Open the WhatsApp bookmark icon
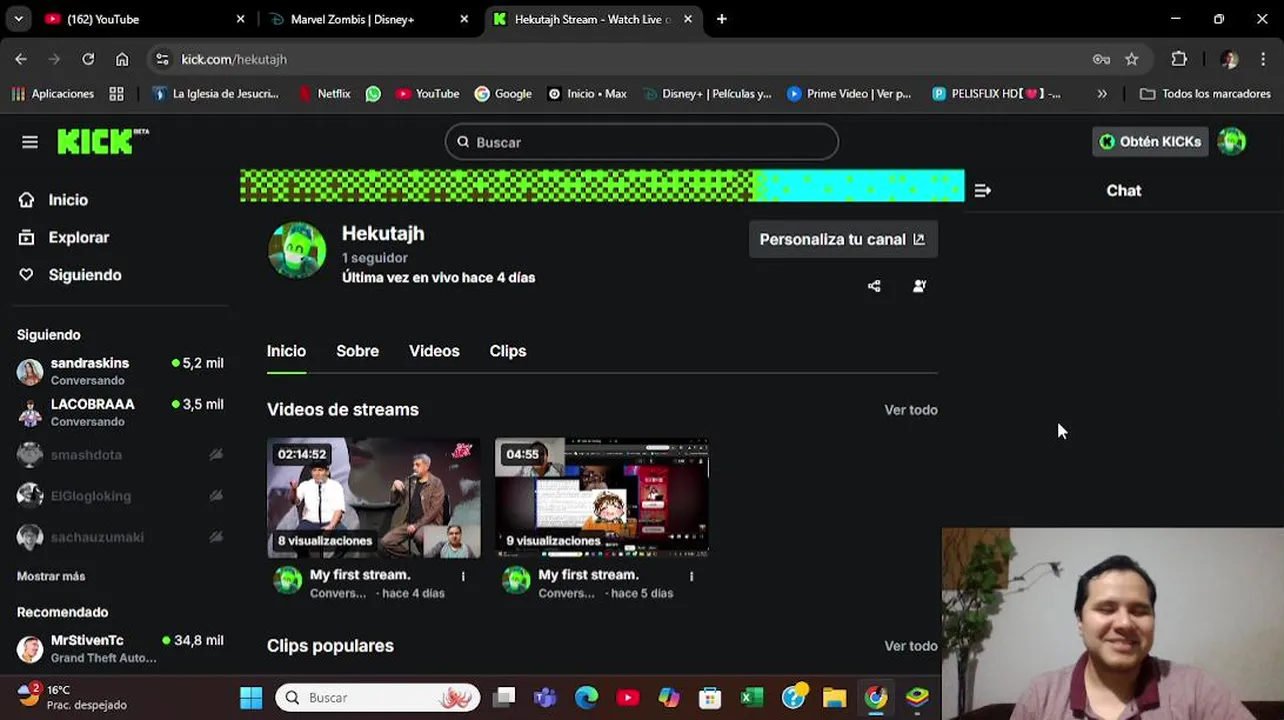Screen dimensions: 1284x720 (373, 94)
